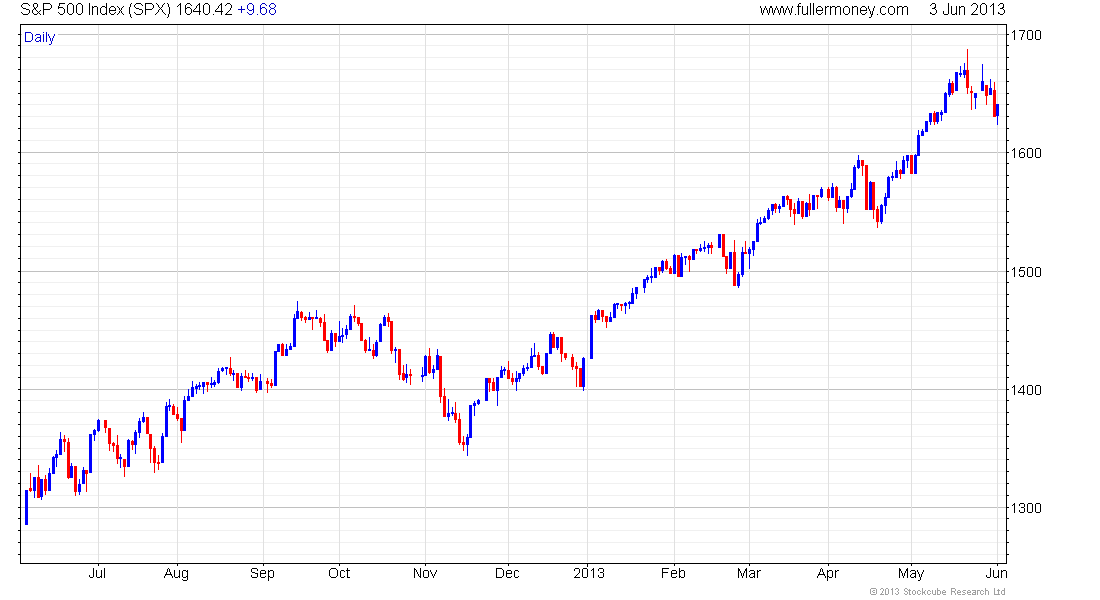Click the S&P 500 Index (SPX) title

95,10
